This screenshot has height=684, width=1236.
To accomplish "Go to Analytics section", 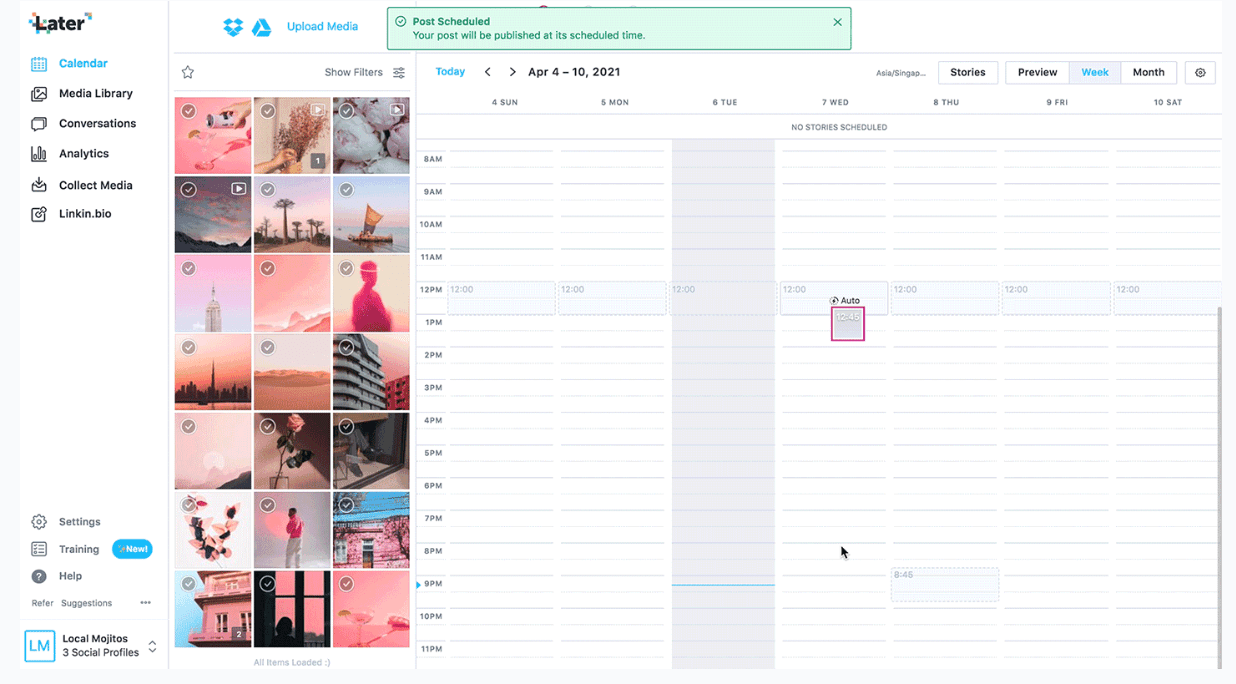I will pyautogui.click(x=84, y=154).
